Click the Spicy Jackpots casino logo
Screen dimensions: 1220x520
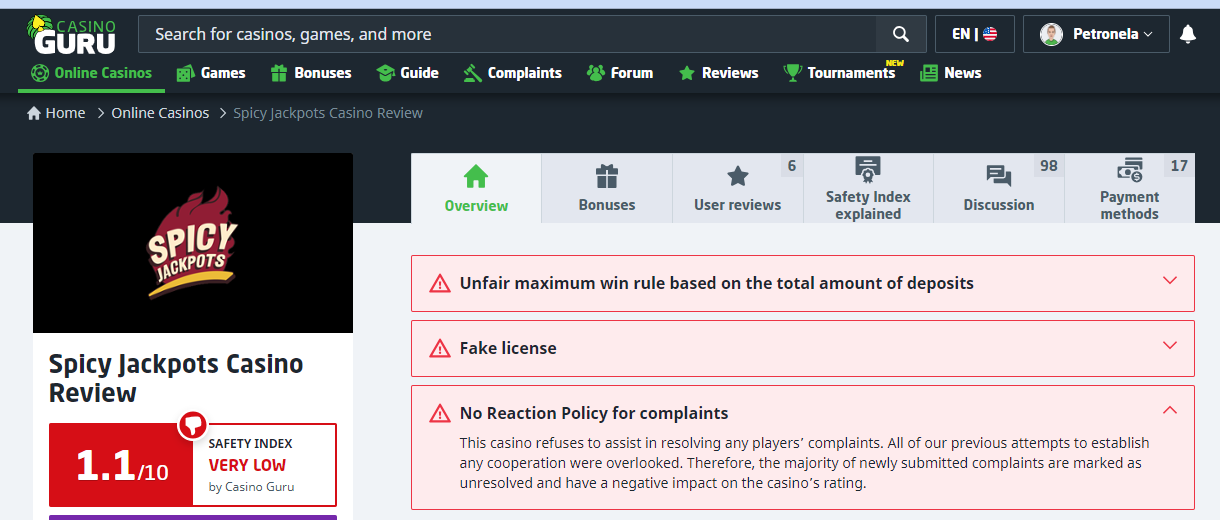pyautogui.click(x=193, y=243)
